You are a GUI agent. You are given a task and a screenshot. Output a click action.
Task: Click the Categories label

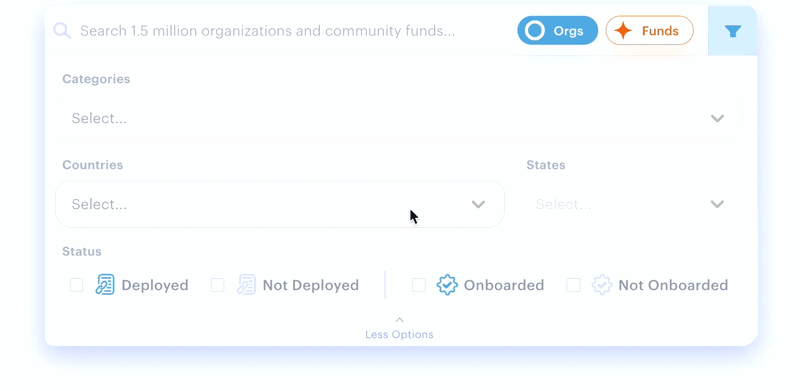(x=96, y=79)
